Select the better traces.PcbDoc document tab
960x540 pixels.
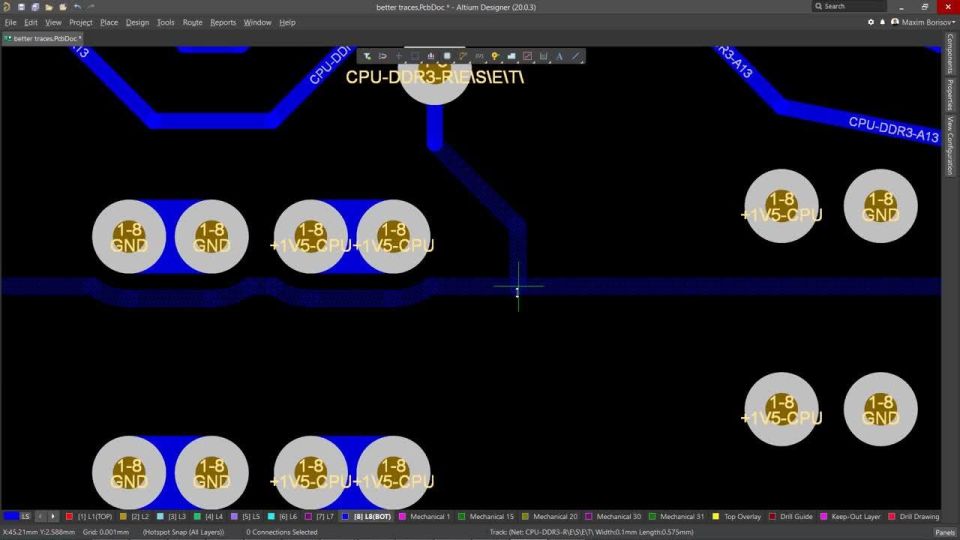point(43,39)
